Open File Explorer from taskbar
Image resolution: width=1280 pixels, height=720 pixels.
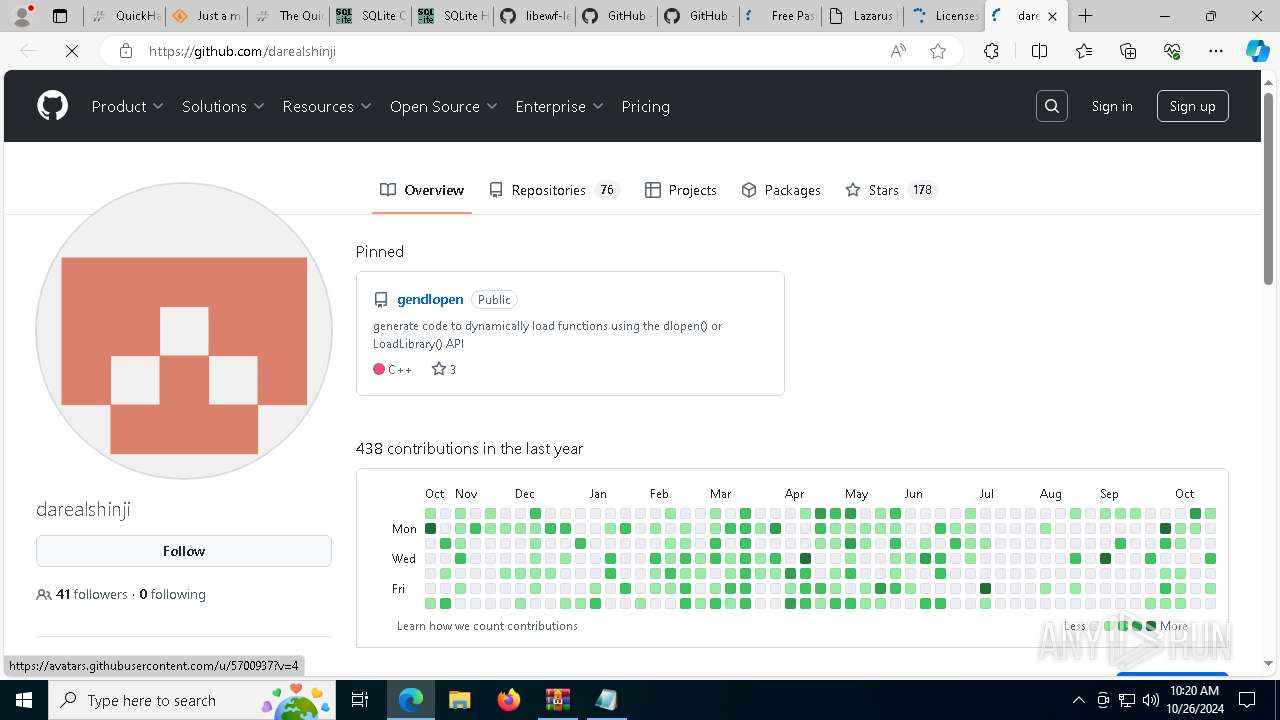pyautogui.click(x=459, y=700)
